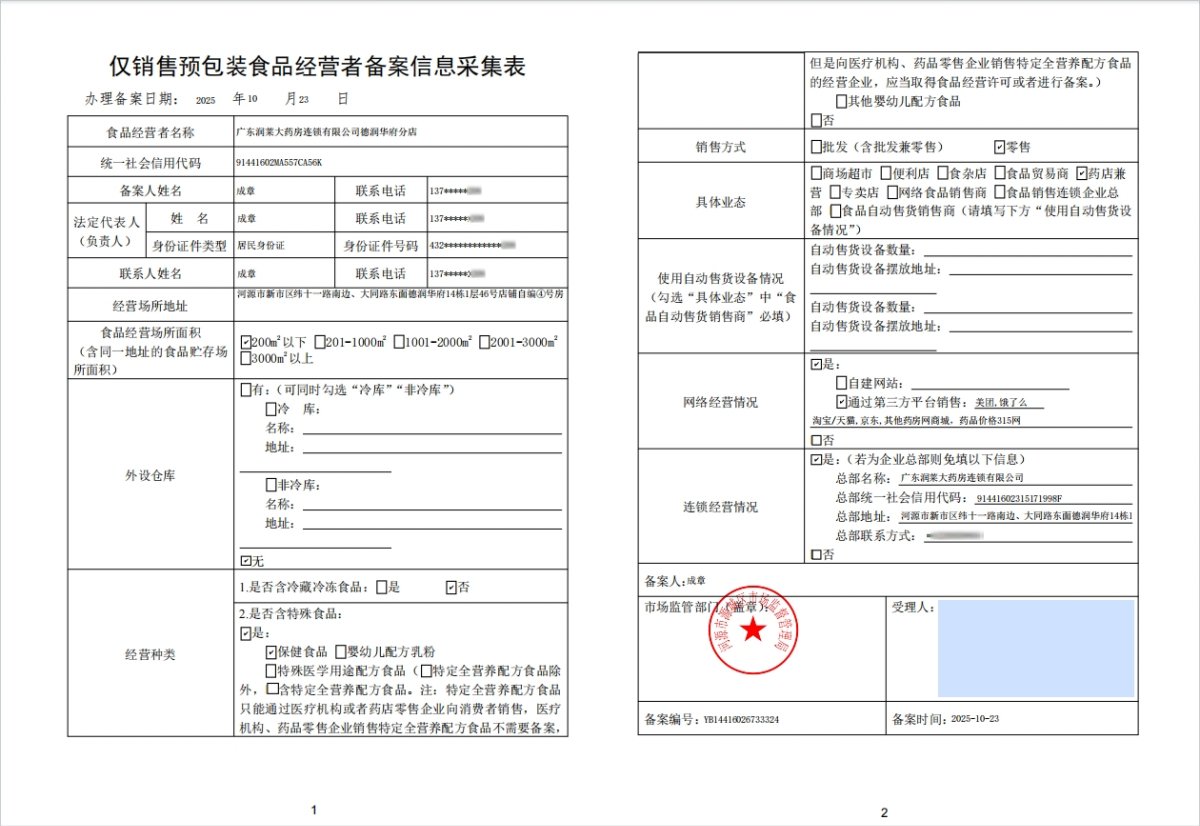
Task: Toggle 否 for 连锁经营情况
Action: (x=816, y=551)
